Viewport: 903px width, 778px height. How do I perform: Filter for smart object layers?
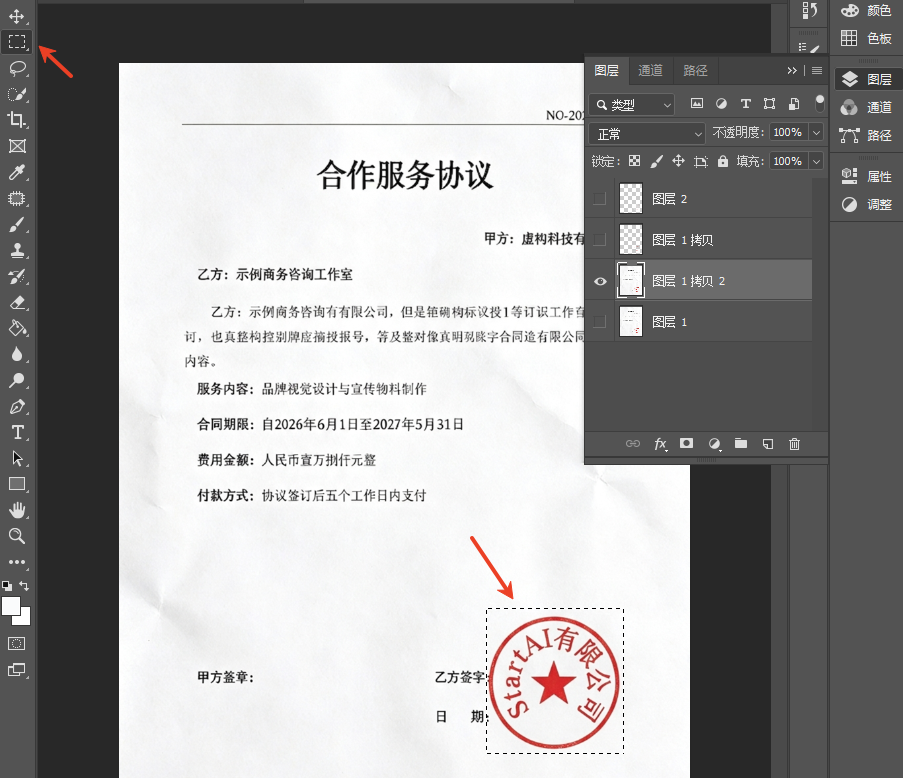point(794,104)
